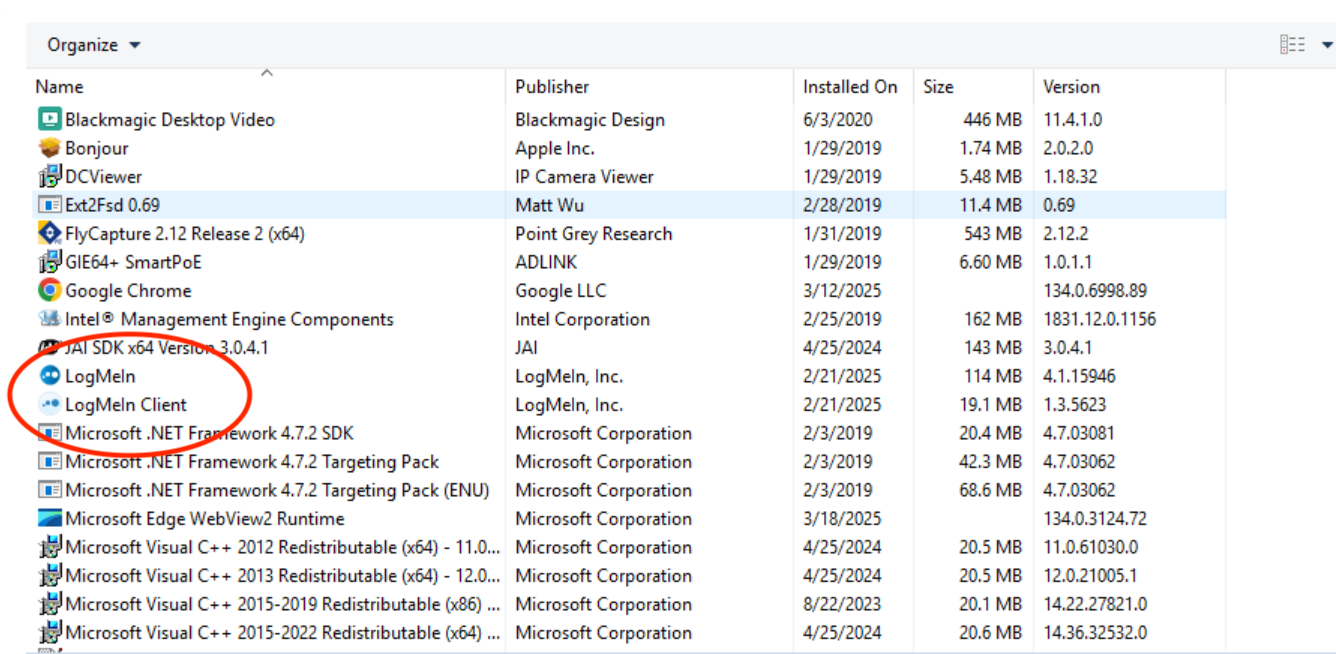Select Microsoft .NET Framework 4.7.2 SDK
1336x654 pixels.
(209, 433)
